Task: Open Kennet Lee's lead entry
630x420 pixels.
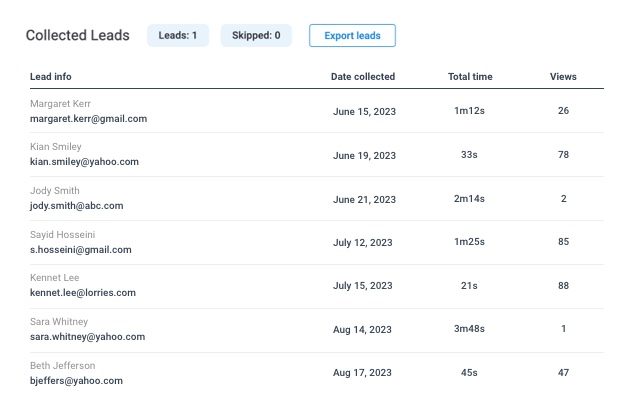Action: pyautogui.click(x=53, y=277)
